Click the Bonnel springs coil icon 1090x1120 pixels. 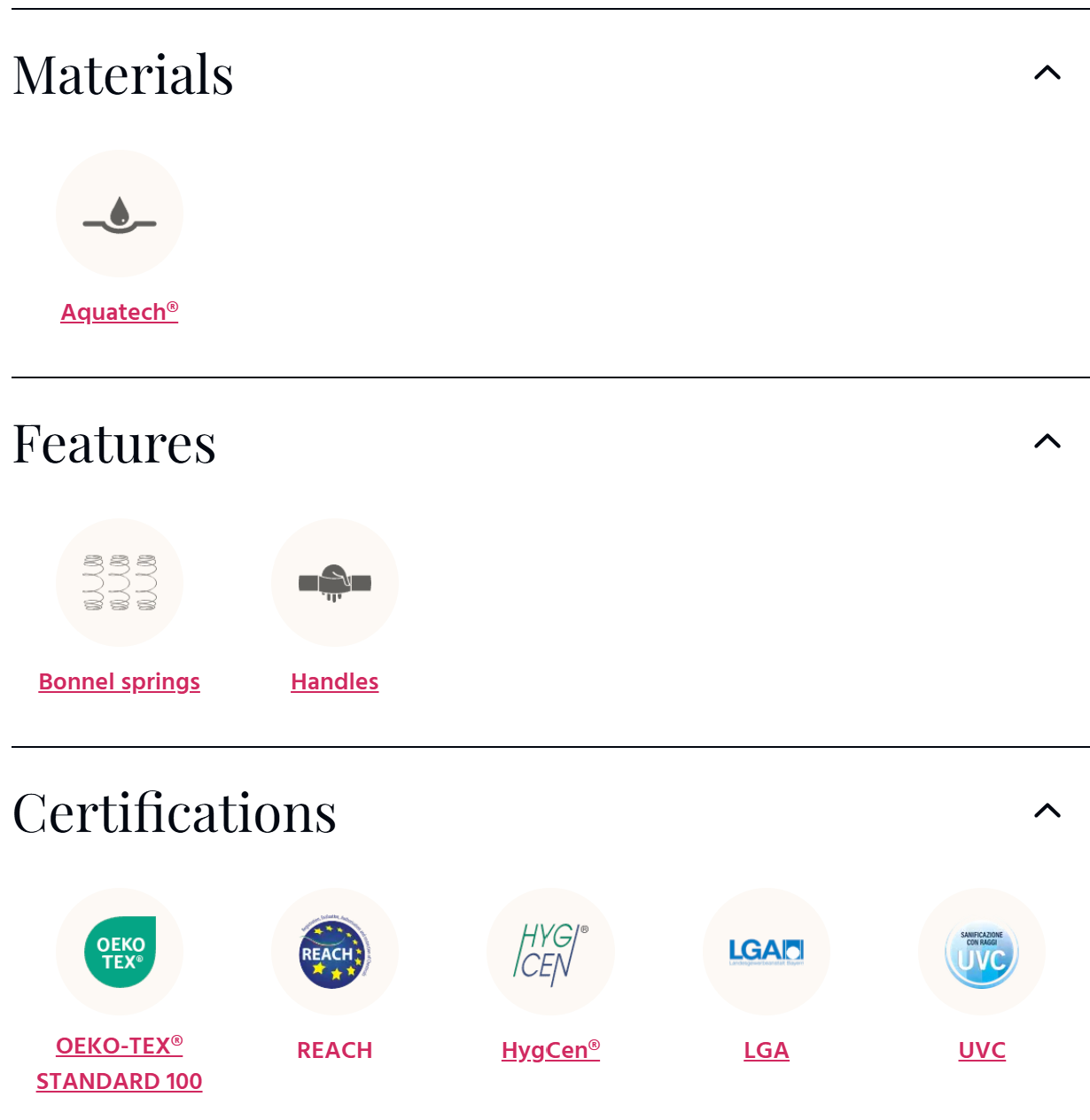120,582
